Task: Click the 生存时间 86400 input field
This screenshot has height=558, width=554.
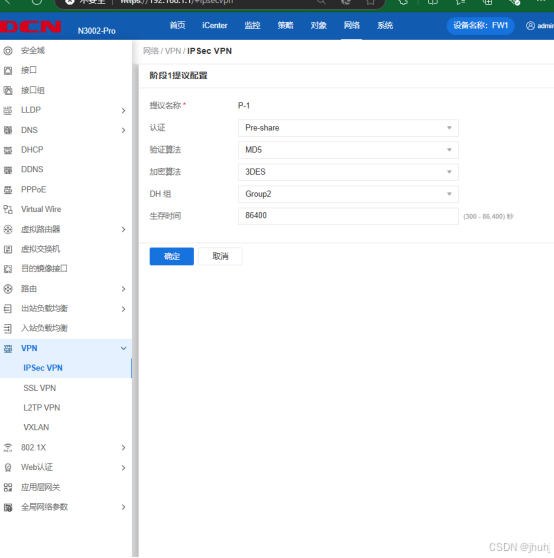Action: [x=348, y=216]
